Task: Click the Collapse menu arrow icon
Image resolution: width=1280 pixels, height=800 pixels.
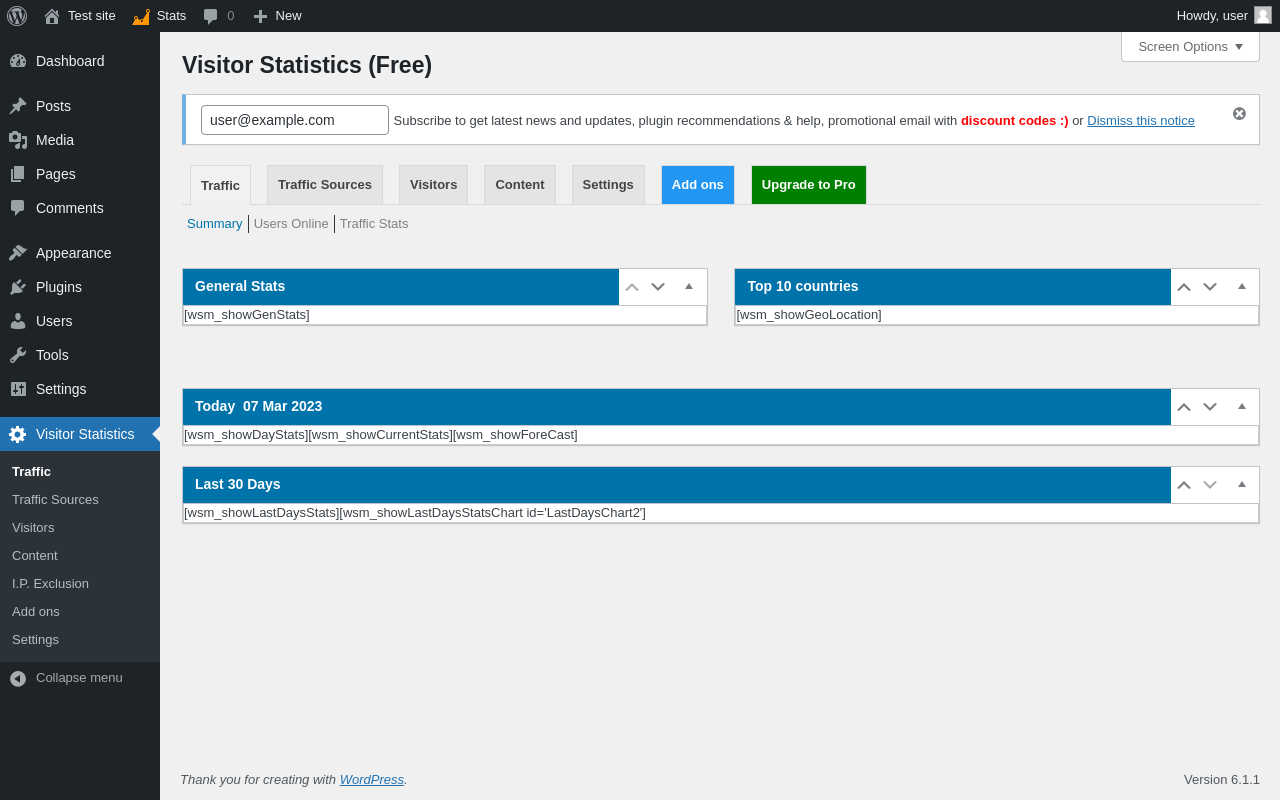Action: [x=18, y=678]
